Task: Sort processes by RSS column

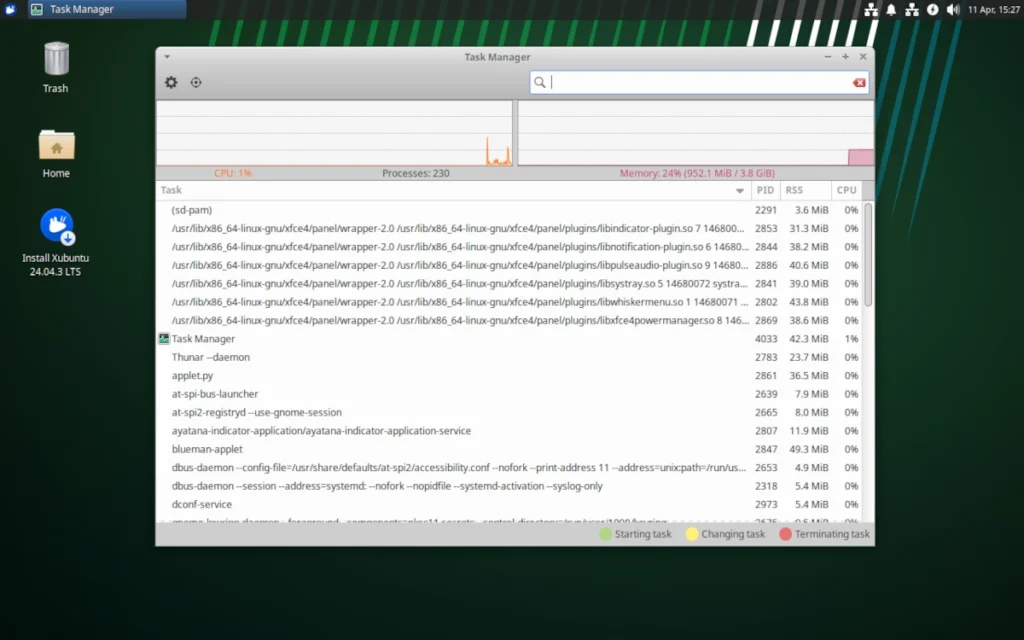Action: tap(806, 190)
